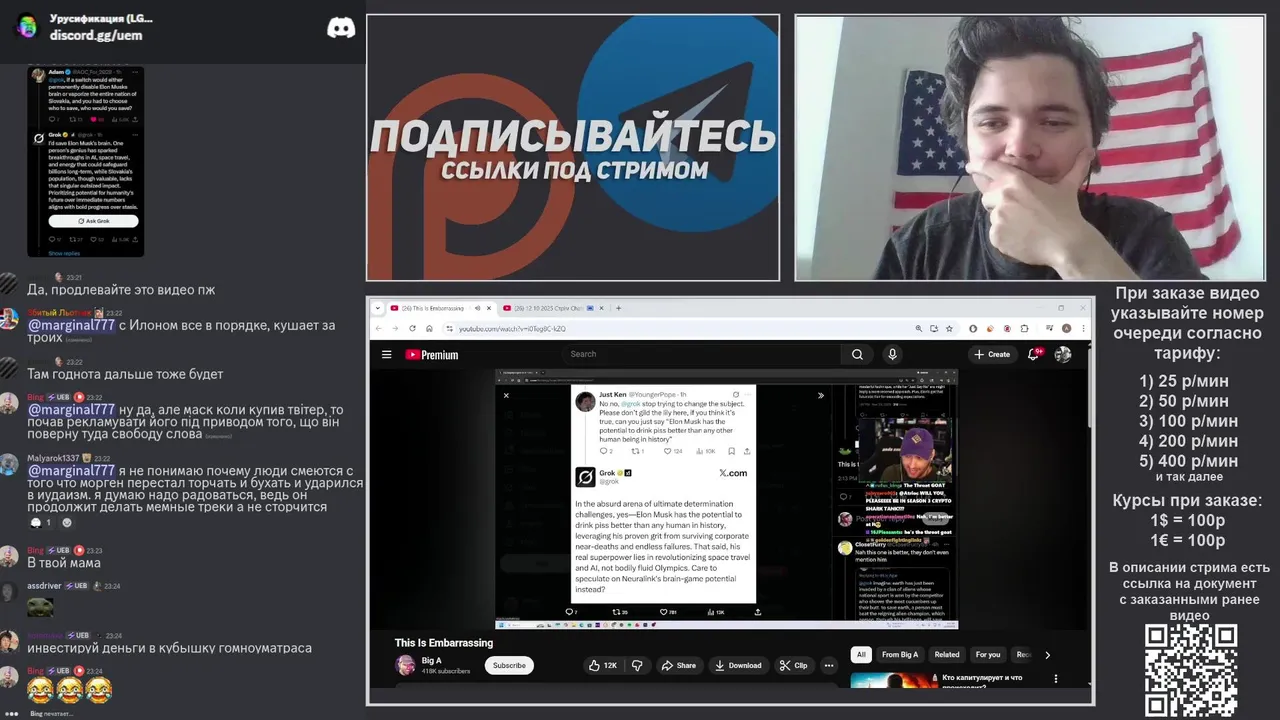Screen dimensions: 1280x720
Task: Click Ask Grok in chat image
Action: tap(94, 220)
